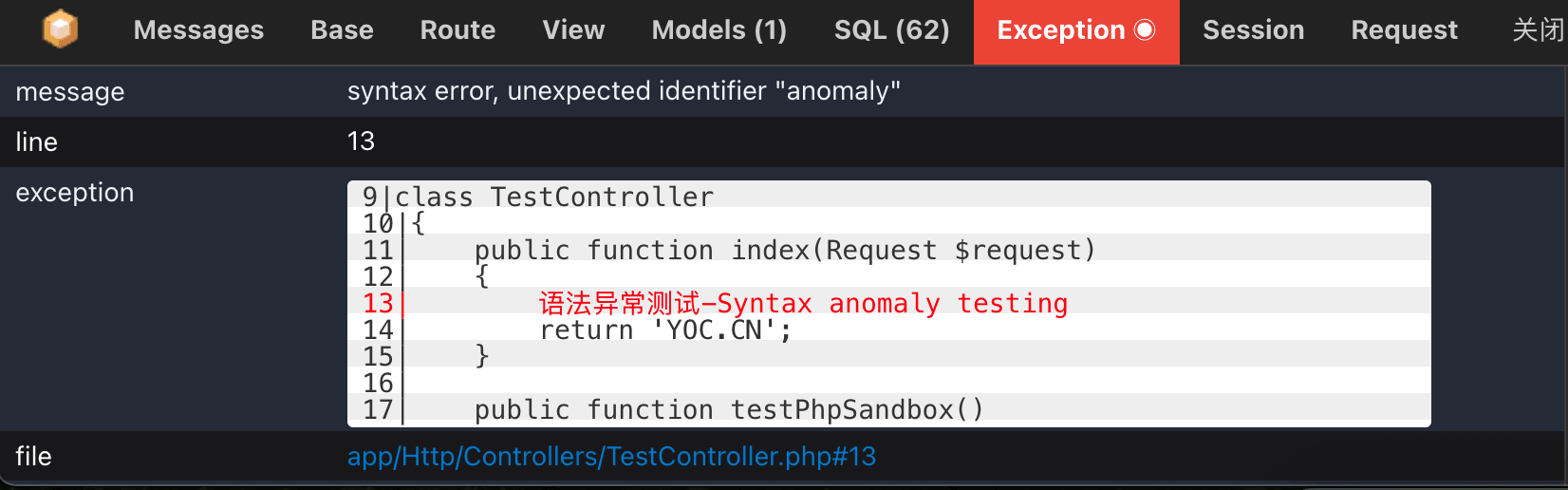The width and height of the screenshot is (1568, 490).
Task: Open the View tab
Action: click(573, 30)
